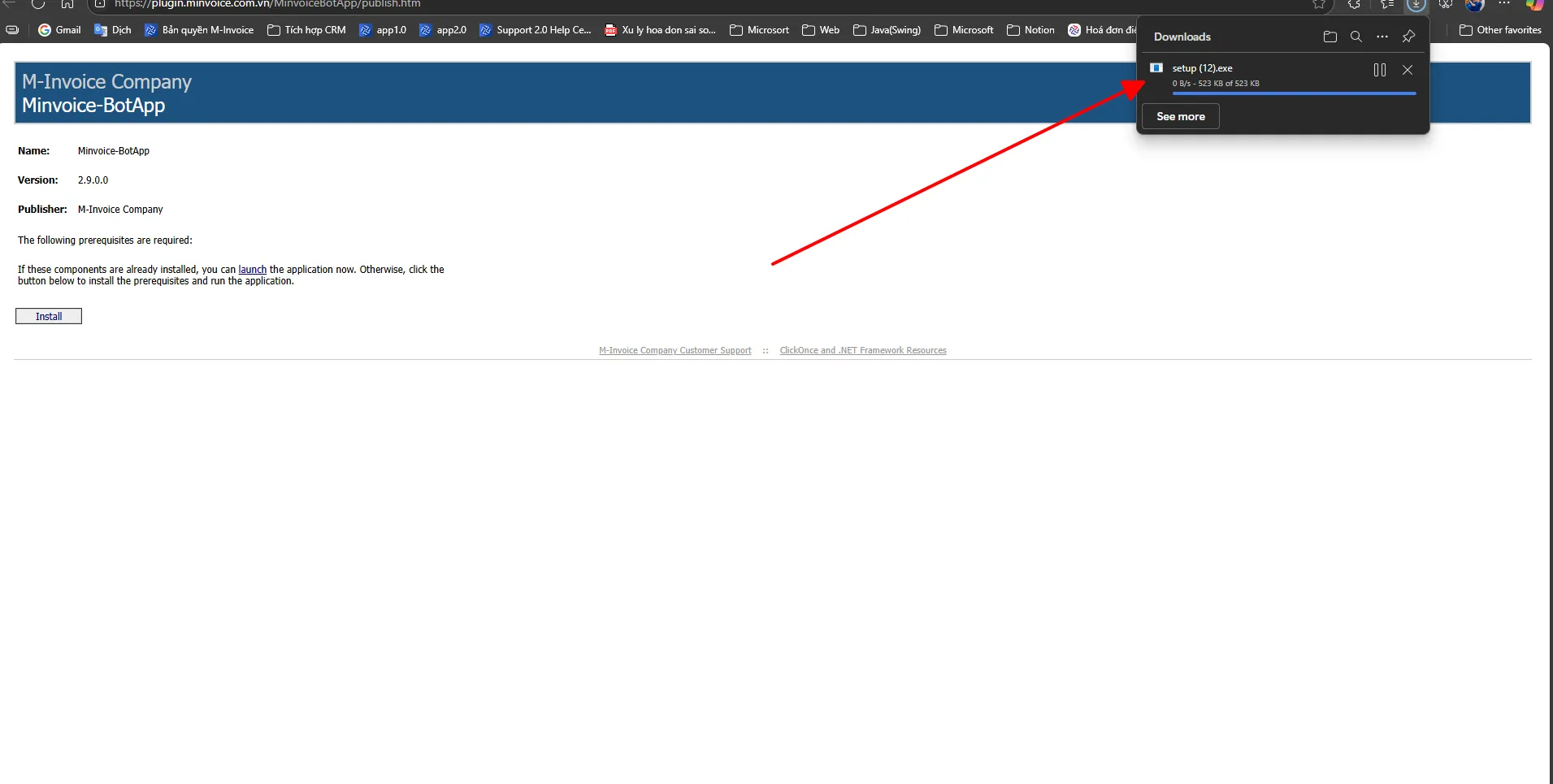This screenshot has height=784, width=1553.
Task: Expand the Microsoft favorites folder
Action: point(964,30)
